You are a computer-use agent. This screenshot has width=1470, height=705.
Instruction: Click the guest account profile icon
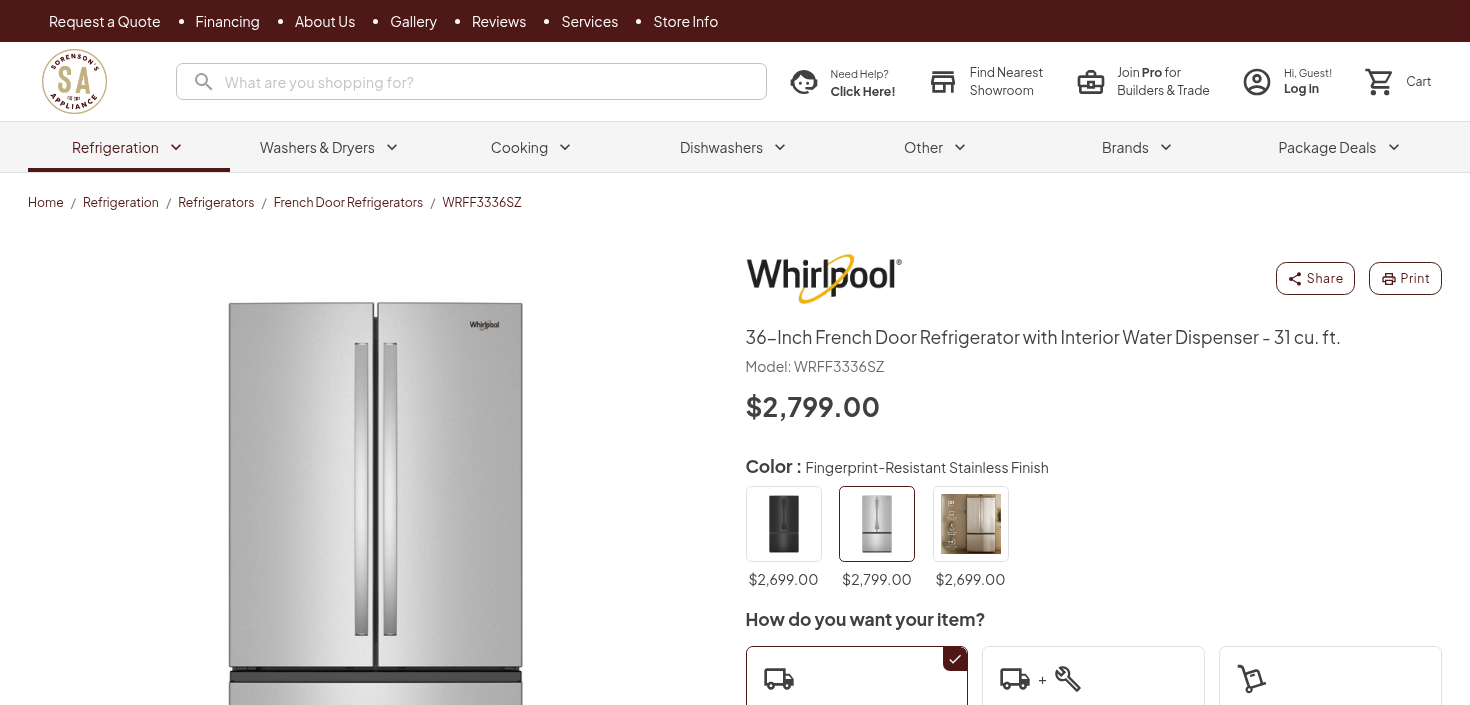(x=1257, y=82)
